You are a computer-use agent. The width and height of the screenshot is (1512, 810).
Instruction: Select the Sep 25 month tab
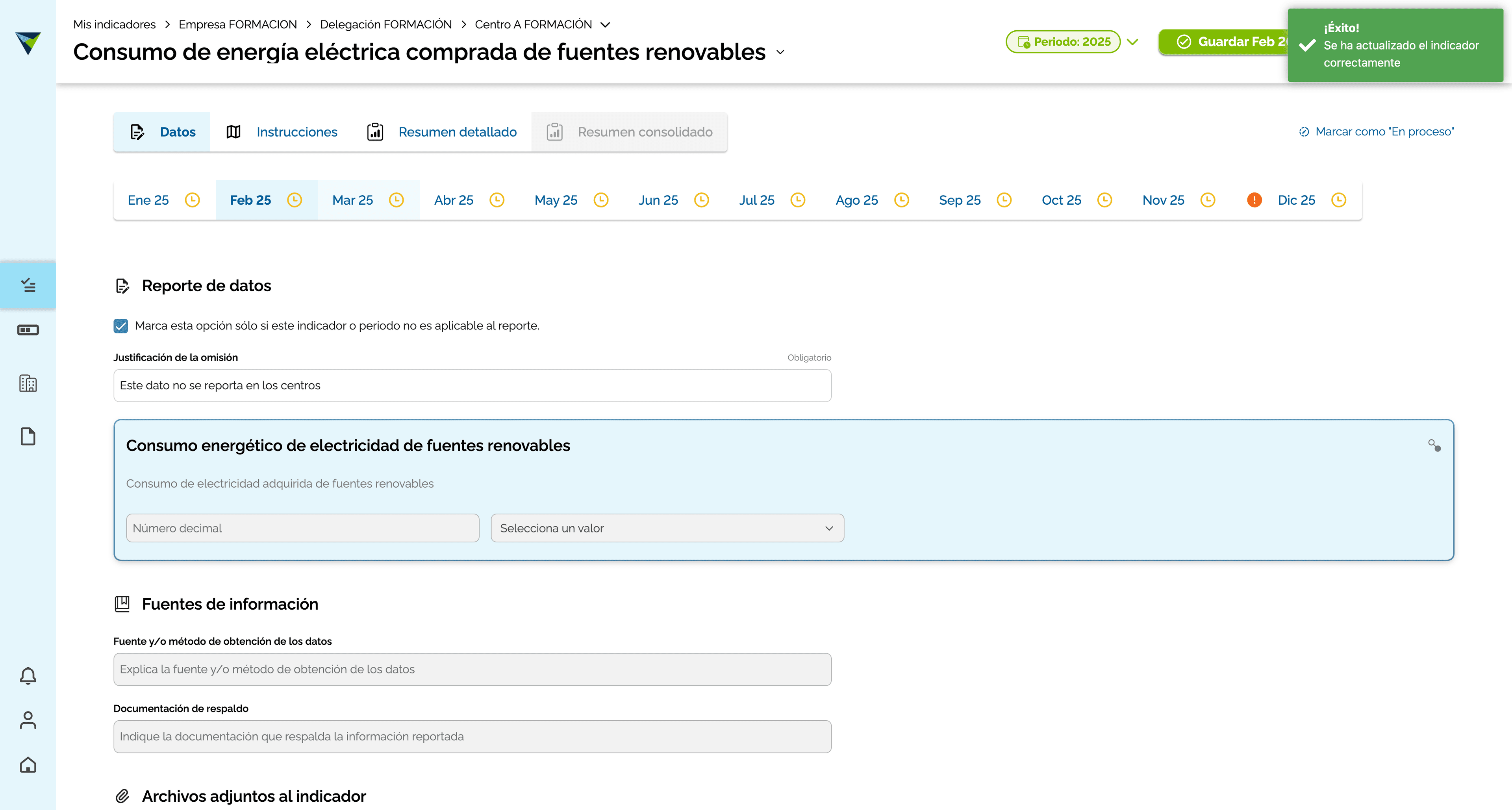[x=976, y=200]
